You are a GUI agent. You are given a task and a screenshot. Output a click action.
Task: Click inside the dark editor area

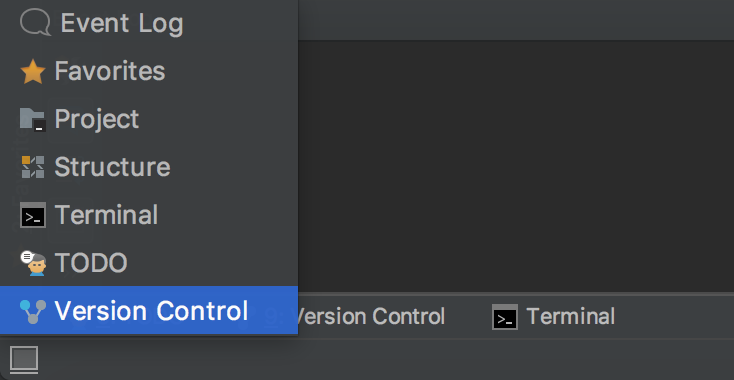coord(516,166)
